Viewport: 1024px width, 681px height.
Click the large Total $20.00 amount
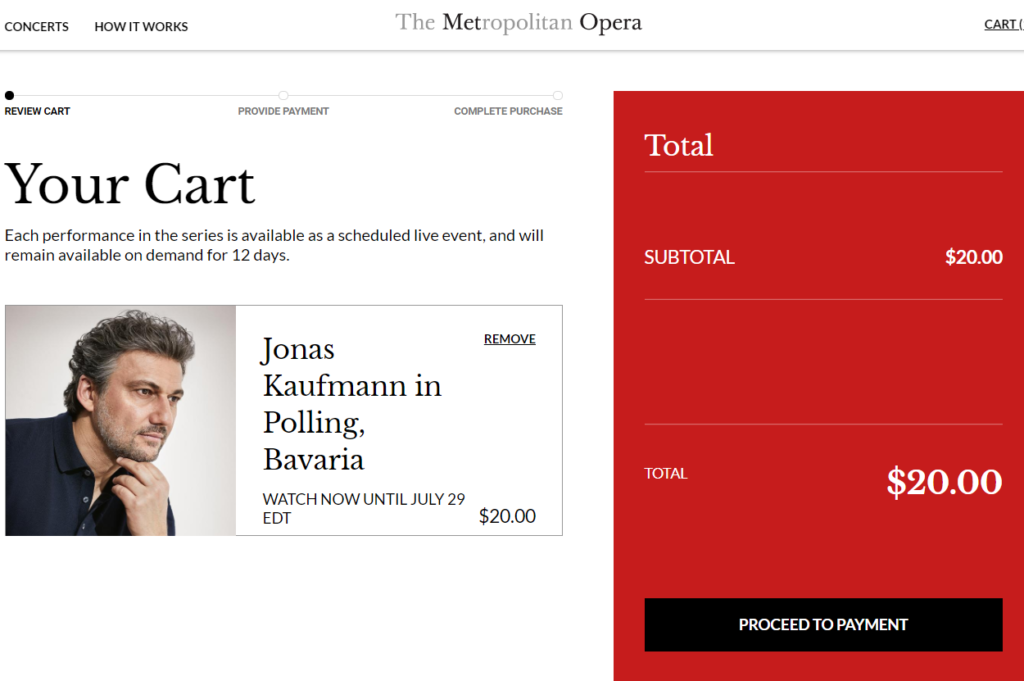click(944, 482)
